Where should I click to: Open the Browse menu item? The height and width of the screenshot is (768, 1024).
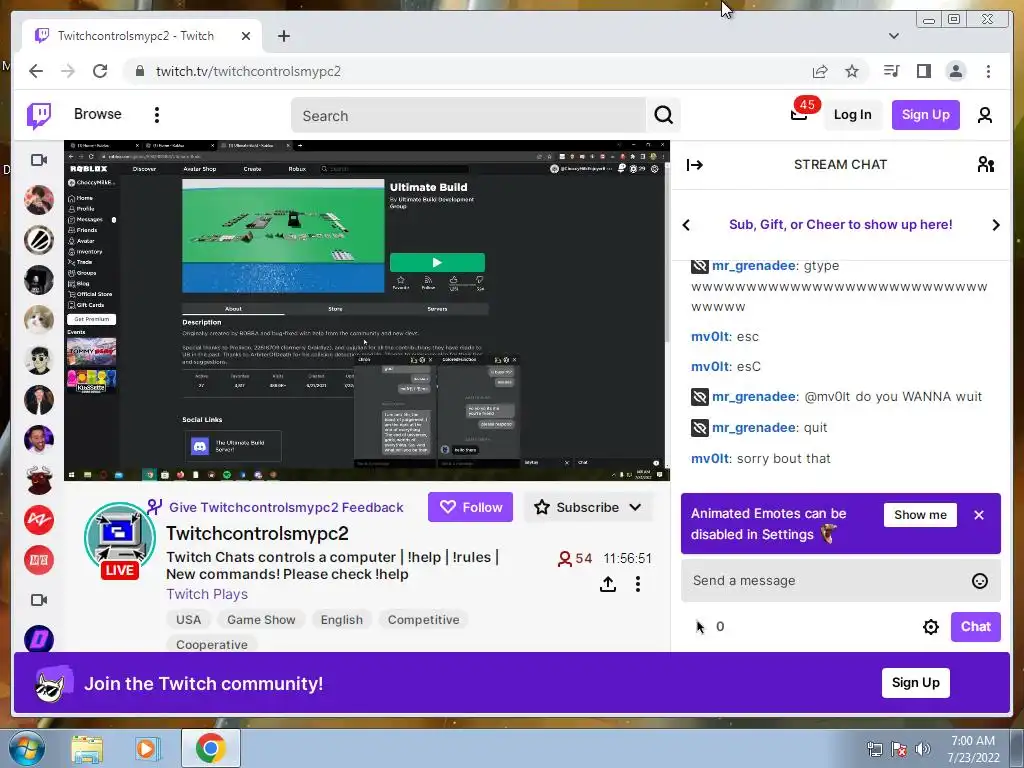point(97,114)
